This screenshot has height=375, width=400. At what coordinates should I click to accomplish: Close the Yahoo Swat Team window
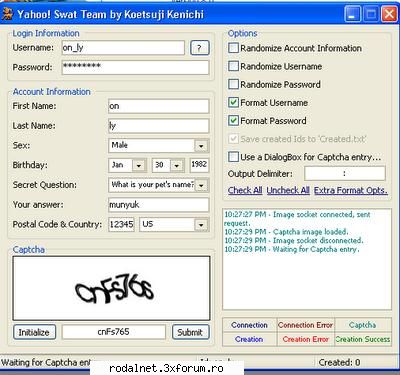click(x=389, y=14)
